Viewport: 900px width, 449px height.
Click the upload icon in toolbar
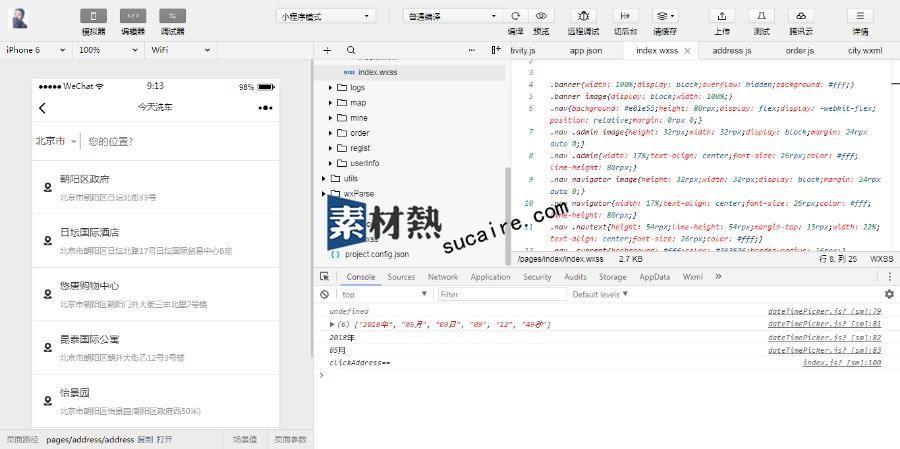[721, 16]
